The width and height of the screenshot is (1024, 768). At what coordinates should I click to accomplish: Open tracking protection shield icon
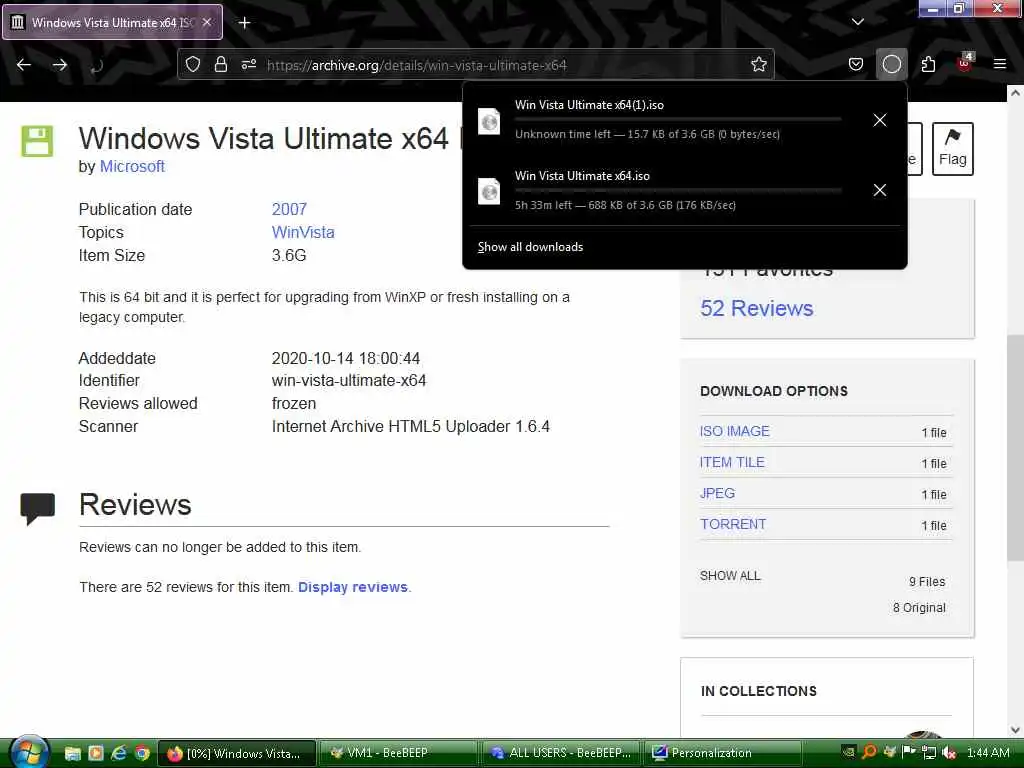(193, 65)
